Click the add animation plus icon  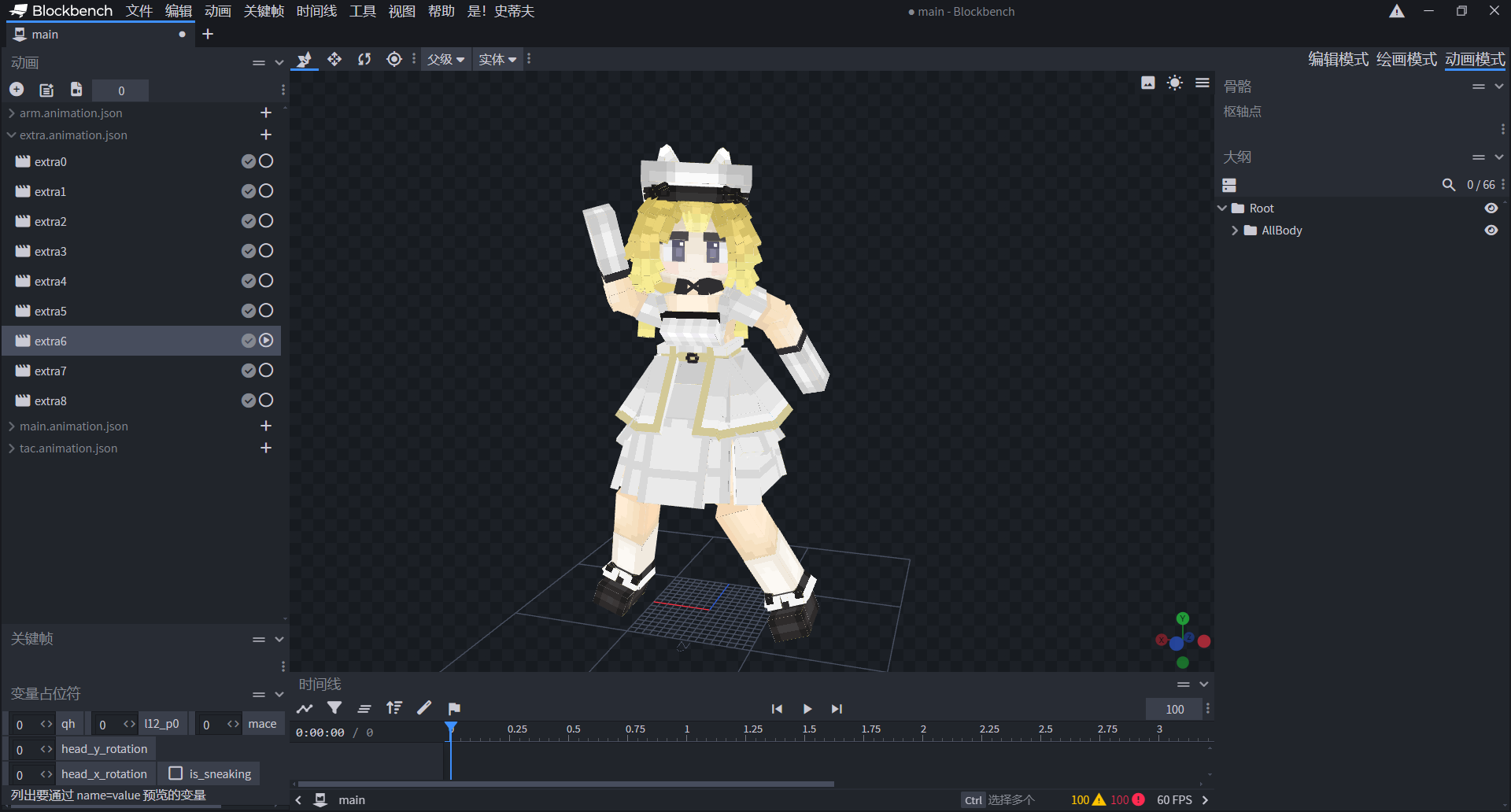(17, 90)
